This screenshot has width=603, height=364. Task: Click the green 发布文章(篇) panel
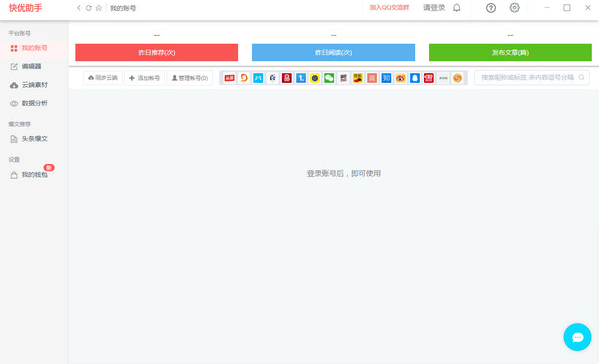click(510, 52)
